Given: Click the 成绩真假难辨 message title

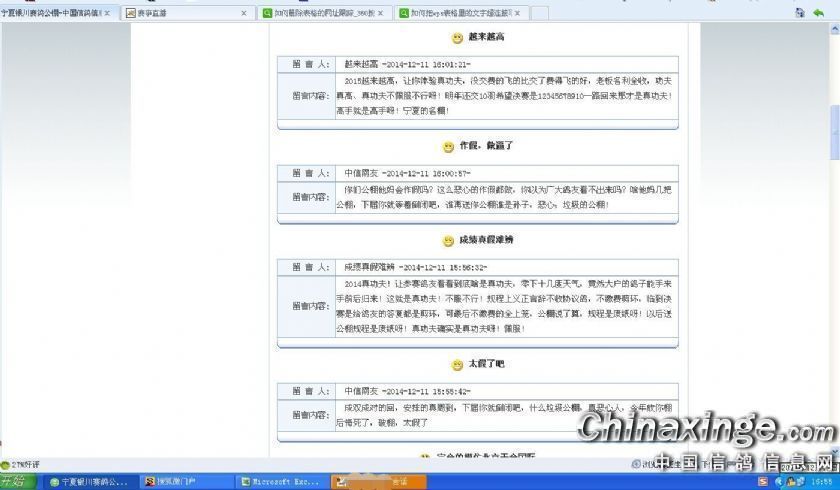Looking at the screenshot, I should [x=486, y=241].
